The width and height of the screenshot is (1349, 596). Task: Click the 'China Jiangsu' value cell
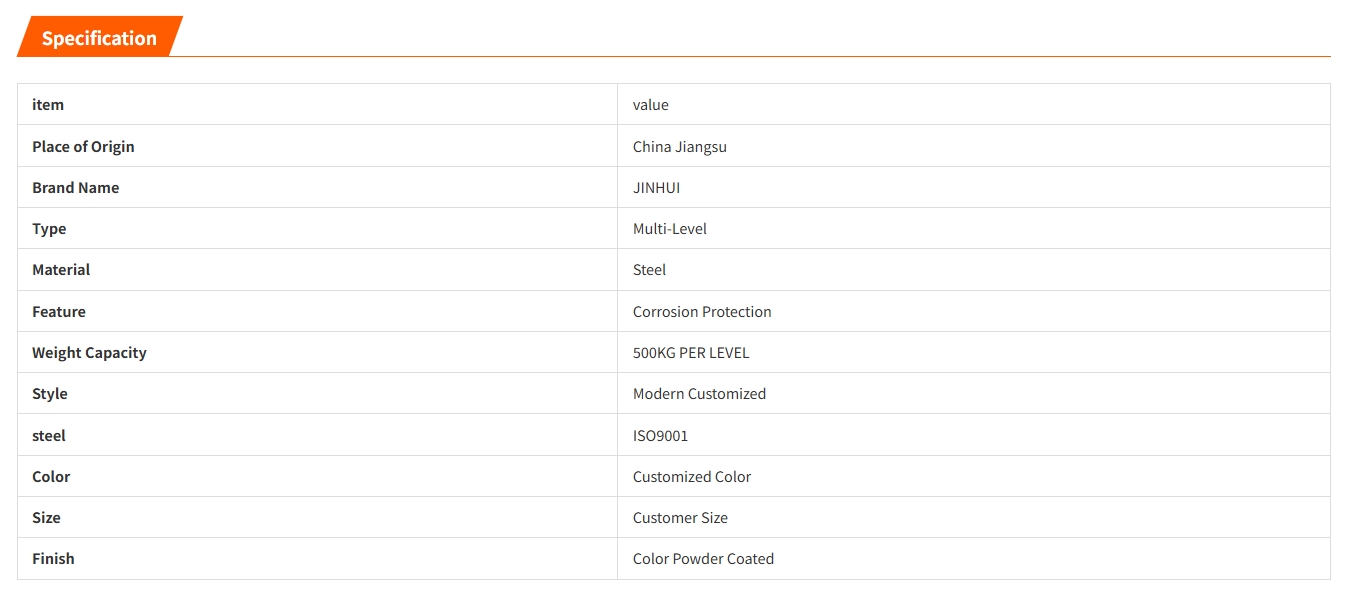pyautogui.click(x=680, y=147)
